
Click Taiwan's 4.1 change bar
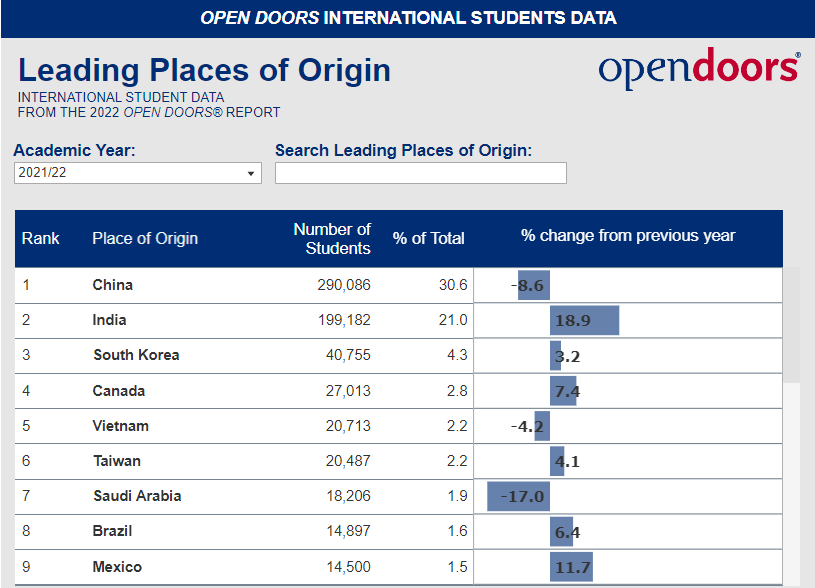[557, 461]
